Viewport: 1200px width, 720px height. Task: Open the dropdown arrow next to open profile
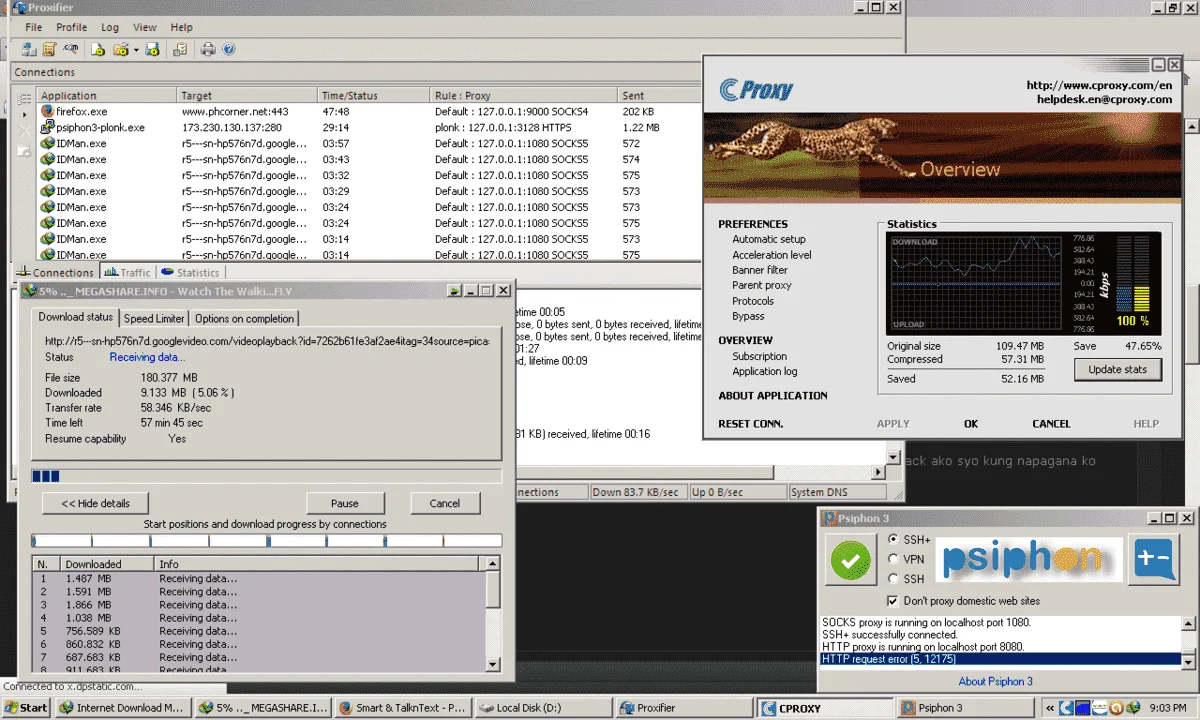[x=136, y=50]
